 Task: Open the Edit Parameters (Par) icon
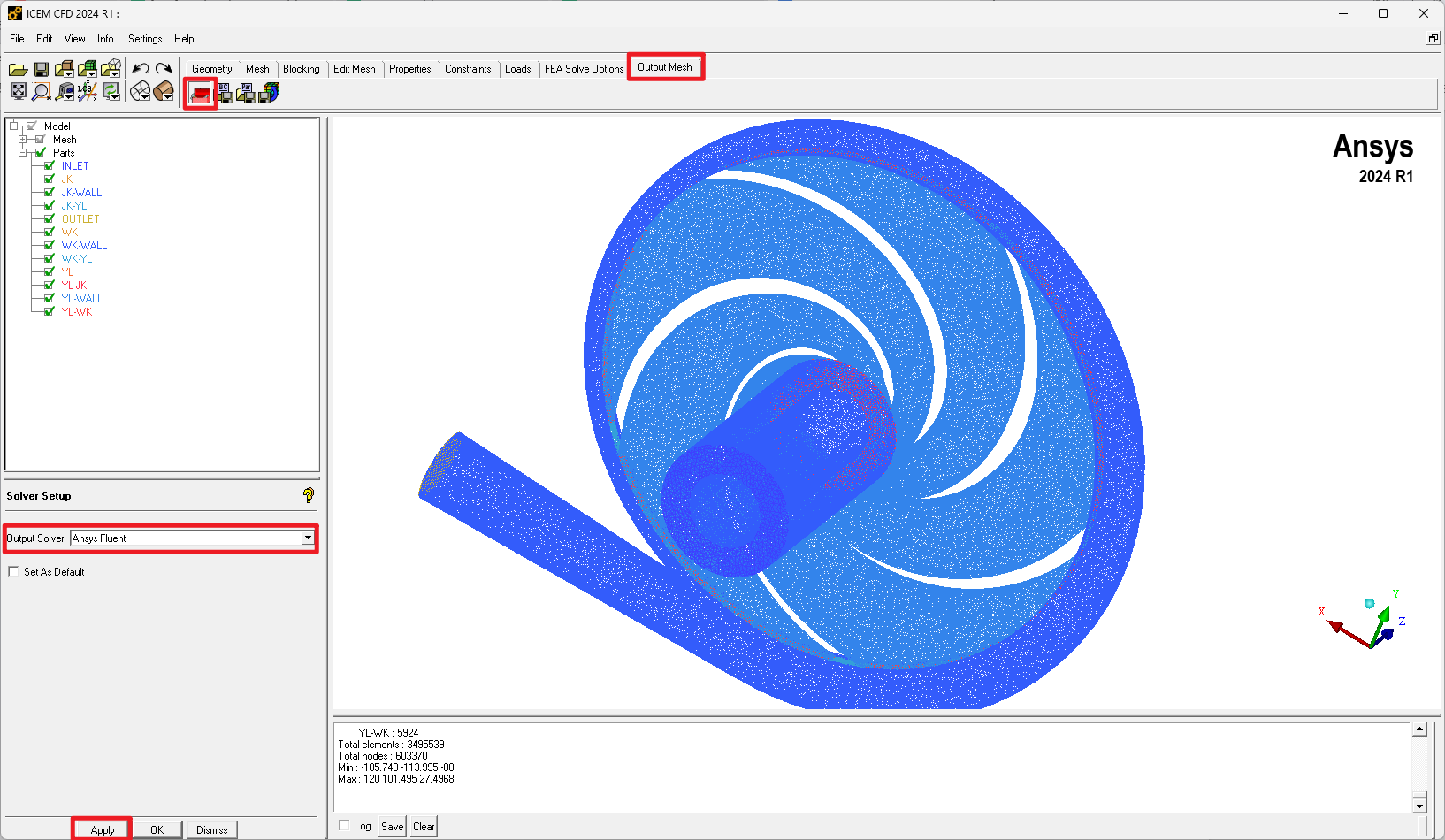(x=247, y=93)
